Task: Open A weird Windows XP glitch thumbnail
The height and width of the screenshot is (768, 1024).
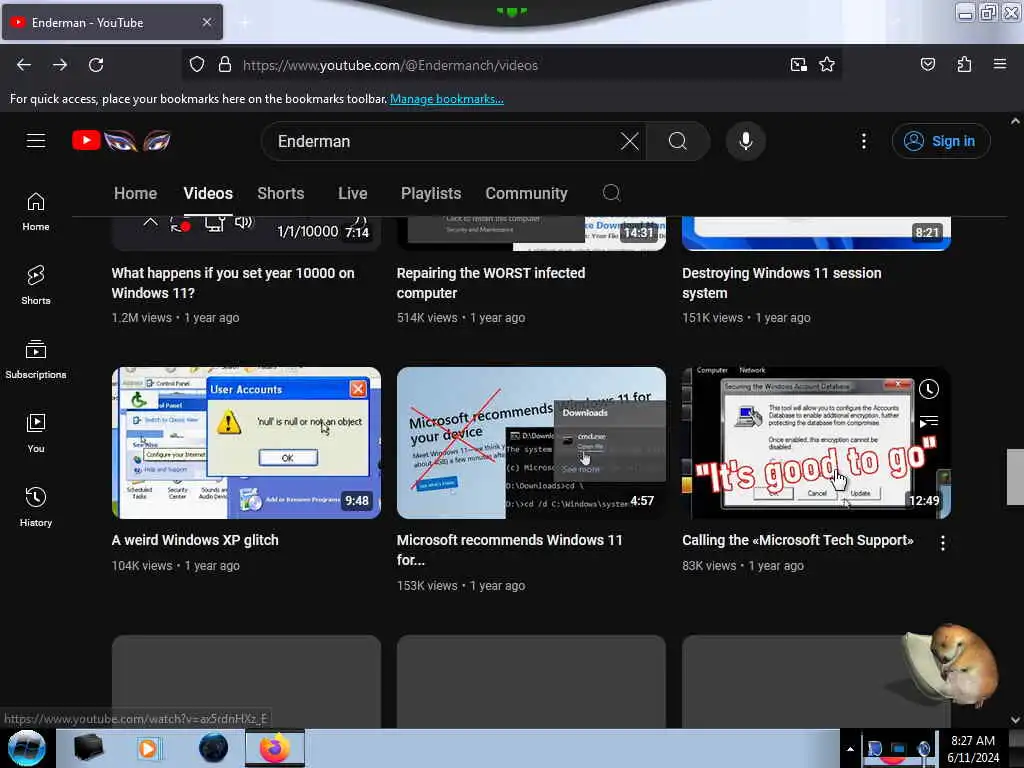Action: 246,443
